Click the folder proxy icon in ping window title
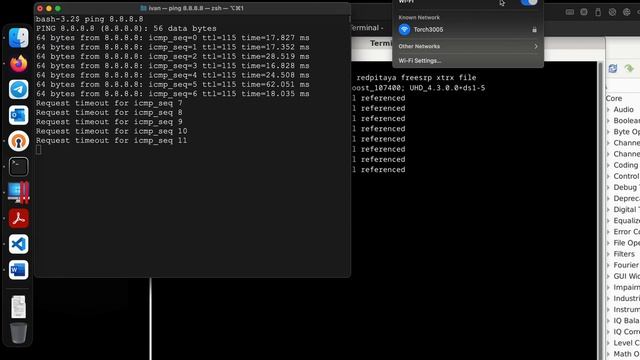Viewport: 640px width, 360px height. (143, 8)
